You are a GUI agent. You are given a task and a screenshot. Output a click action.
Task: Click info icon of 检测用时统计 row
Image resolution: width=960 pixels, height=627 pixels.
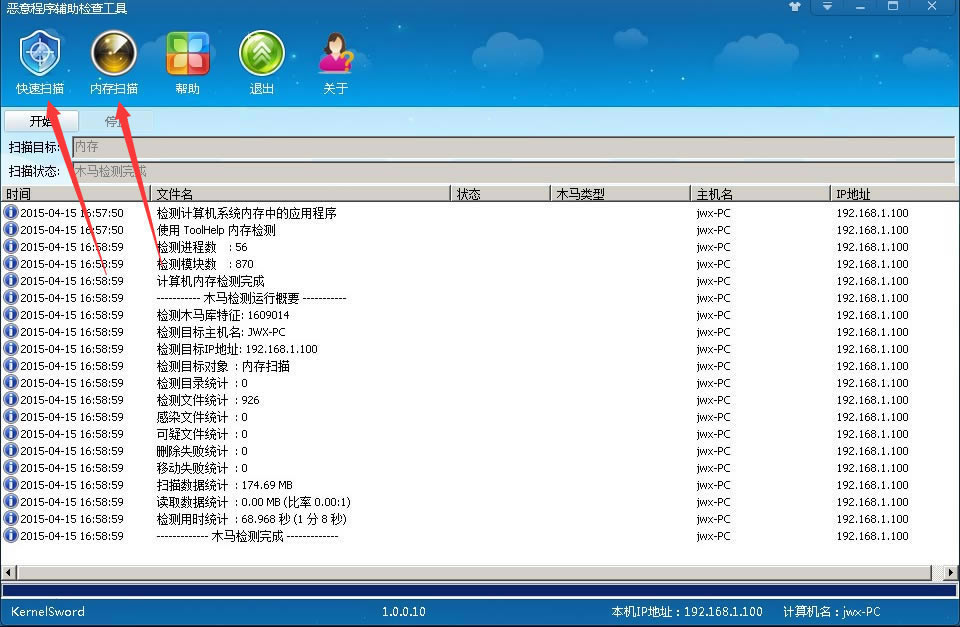click(x=10, y=518)
